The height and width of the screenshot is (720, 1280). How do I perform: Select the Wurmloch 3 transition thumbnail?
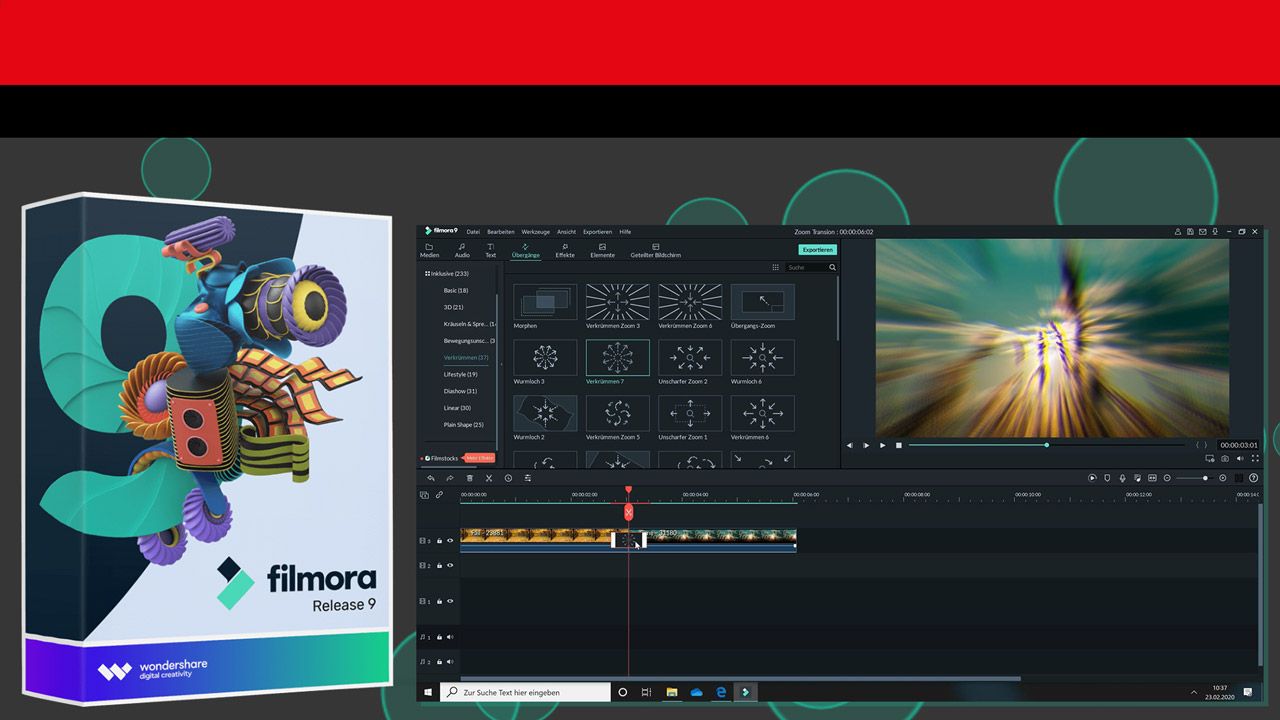545,358
